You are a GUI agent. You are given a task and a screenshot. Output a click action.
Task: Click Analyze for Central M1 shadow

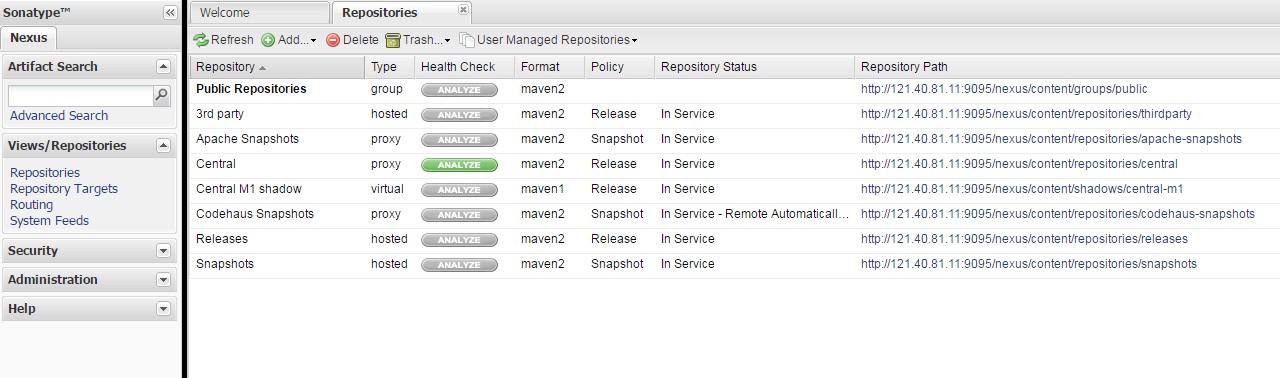coord(459,189)
